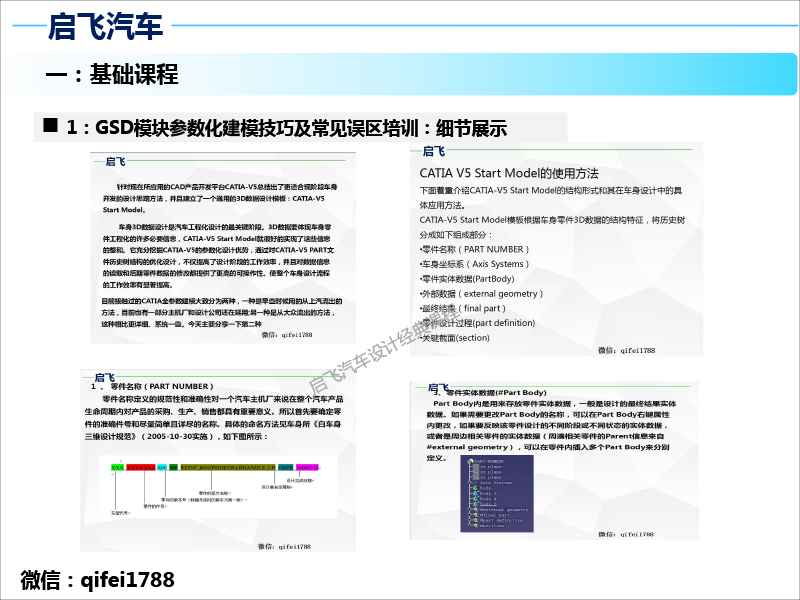This screenshot has height=600, width=800.
Task: Click heading 3、零件实体数据(#Part Body)
Action: (490, 393)
